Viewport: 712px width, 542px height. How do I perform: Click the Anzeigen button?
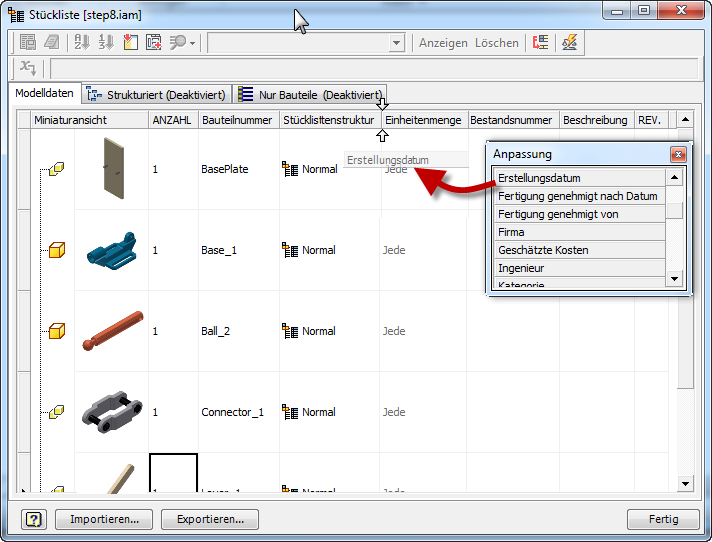pos(443,43)
